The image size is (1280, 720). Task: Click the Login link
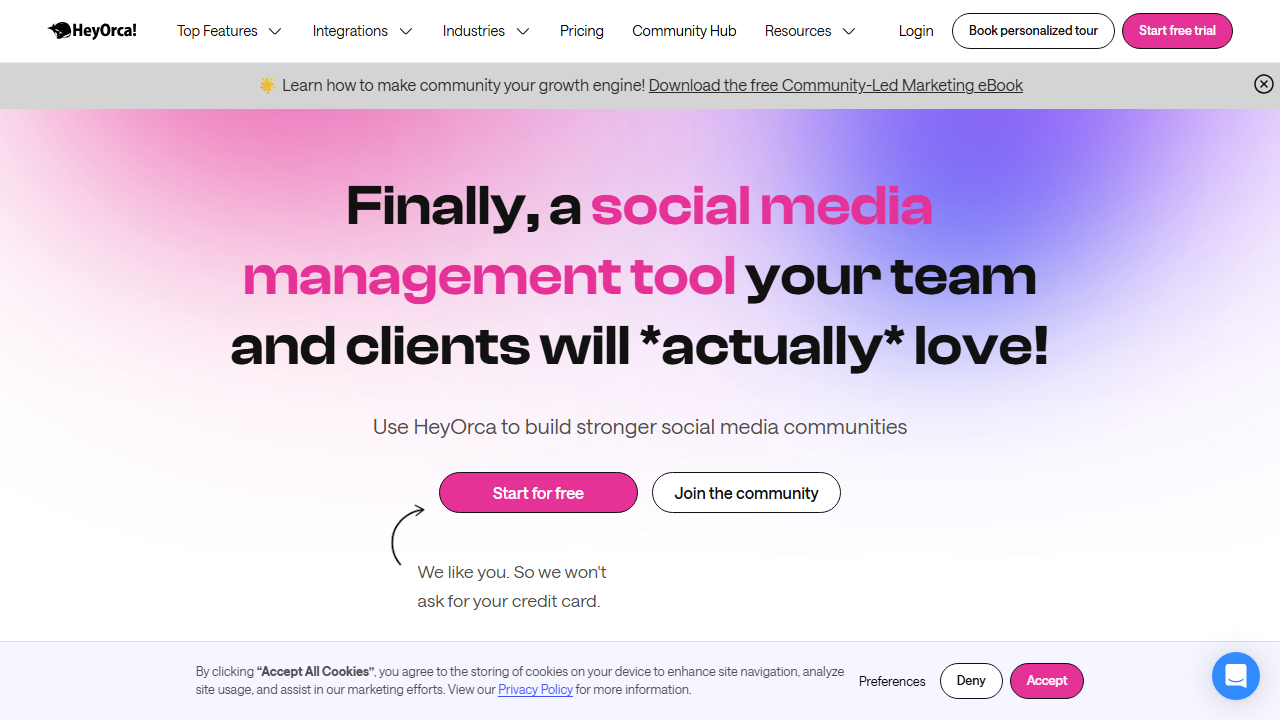[916, 31]
